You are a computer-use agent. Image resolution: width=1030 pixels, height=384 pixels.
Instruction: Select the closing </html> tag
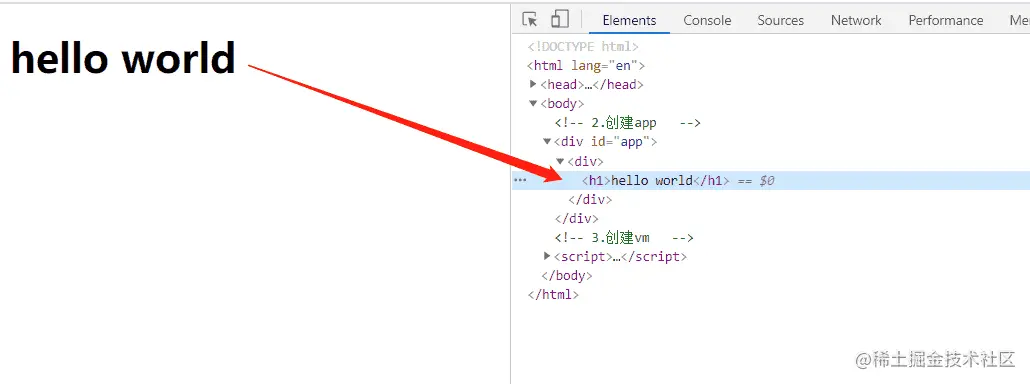pyautogui.click(x=553, y=295)
